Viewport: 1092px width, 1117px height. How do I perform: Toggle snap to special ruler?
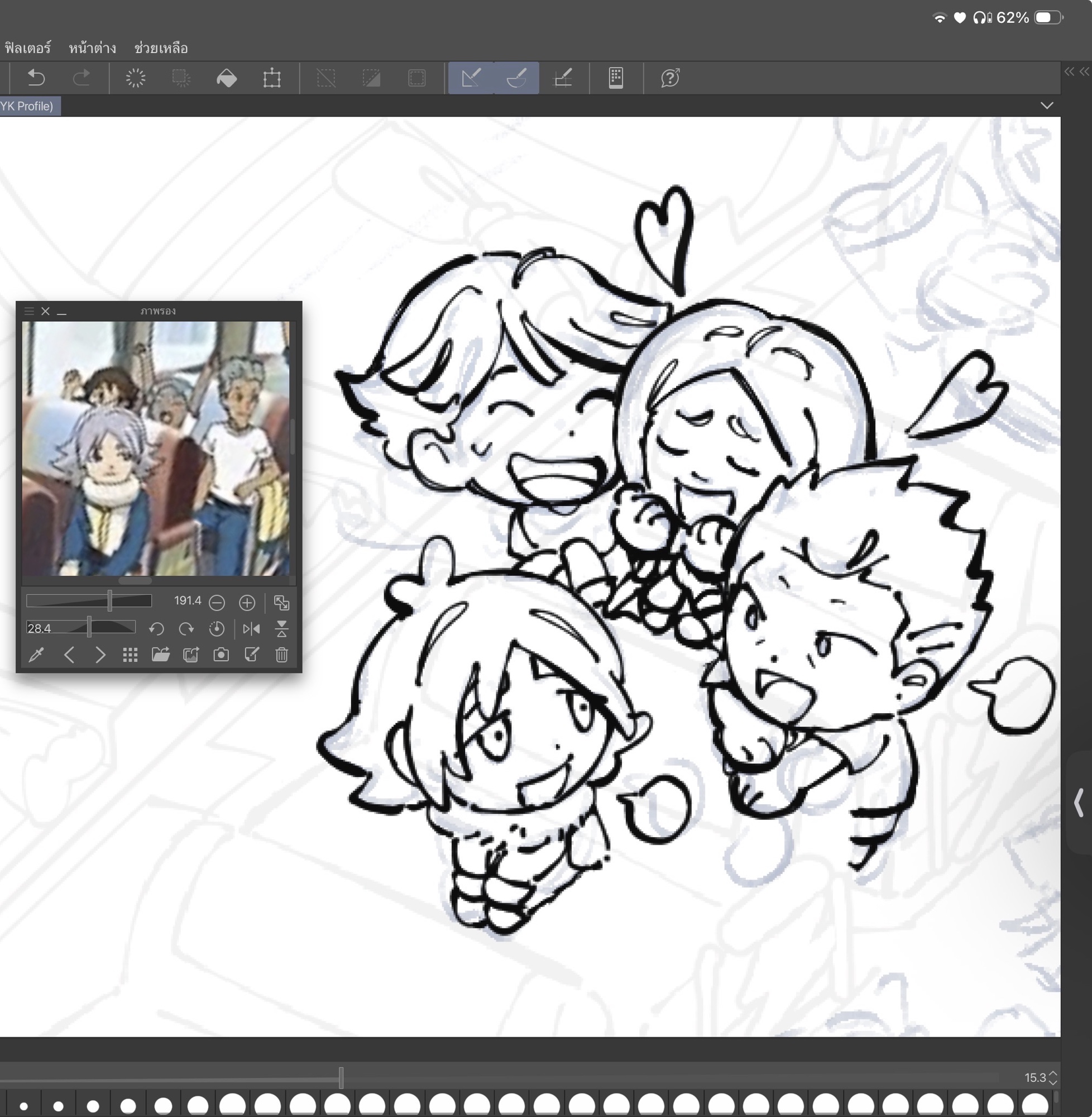[516, 78]
